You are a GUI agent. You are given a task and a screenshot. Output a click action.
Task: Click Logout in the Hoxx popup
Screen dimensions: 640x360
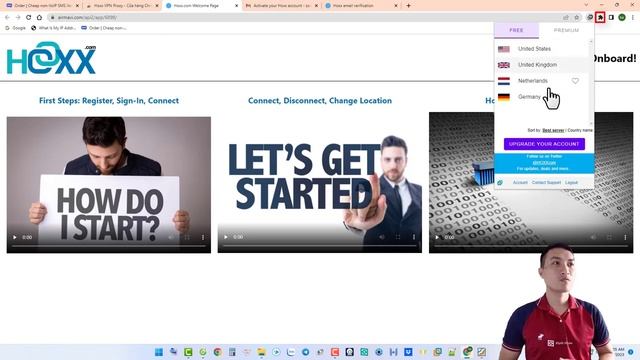point(571,182)
